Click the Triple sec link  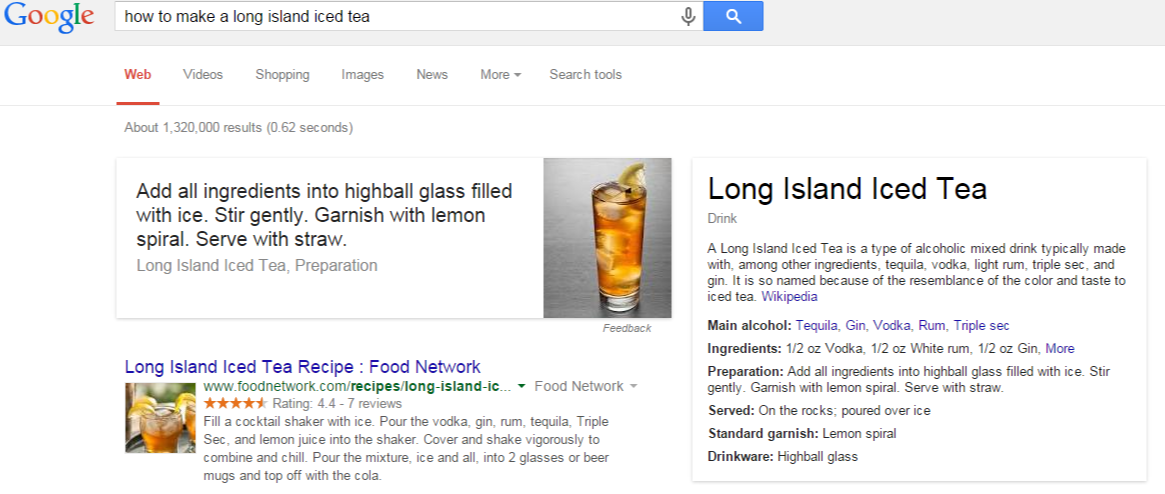coord(981,326)
